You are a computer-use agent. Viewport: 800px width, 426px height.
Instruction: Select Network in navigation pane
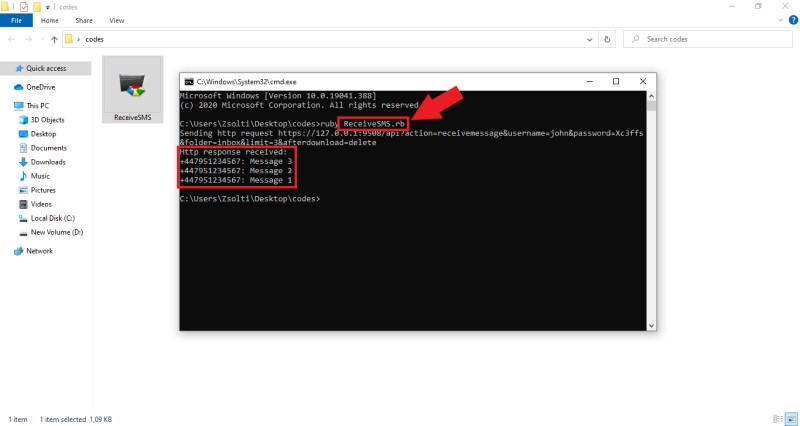click(x=39, y=251)
